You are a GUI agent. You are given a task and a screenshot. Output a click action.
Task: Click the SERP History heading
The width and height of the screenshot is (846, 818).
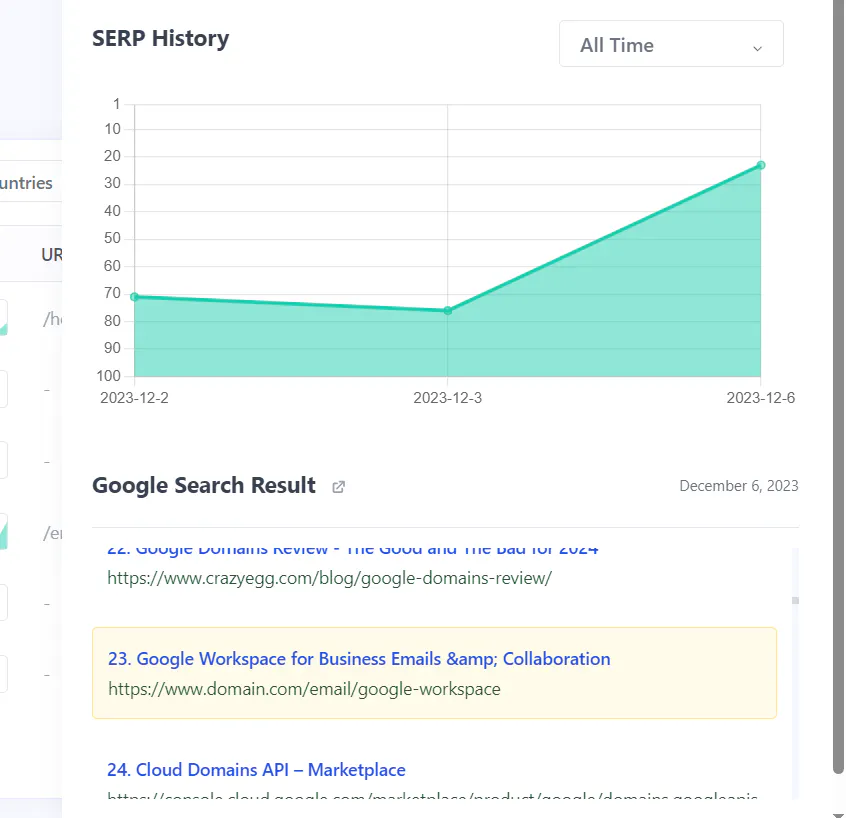click(x=160, y=39)
